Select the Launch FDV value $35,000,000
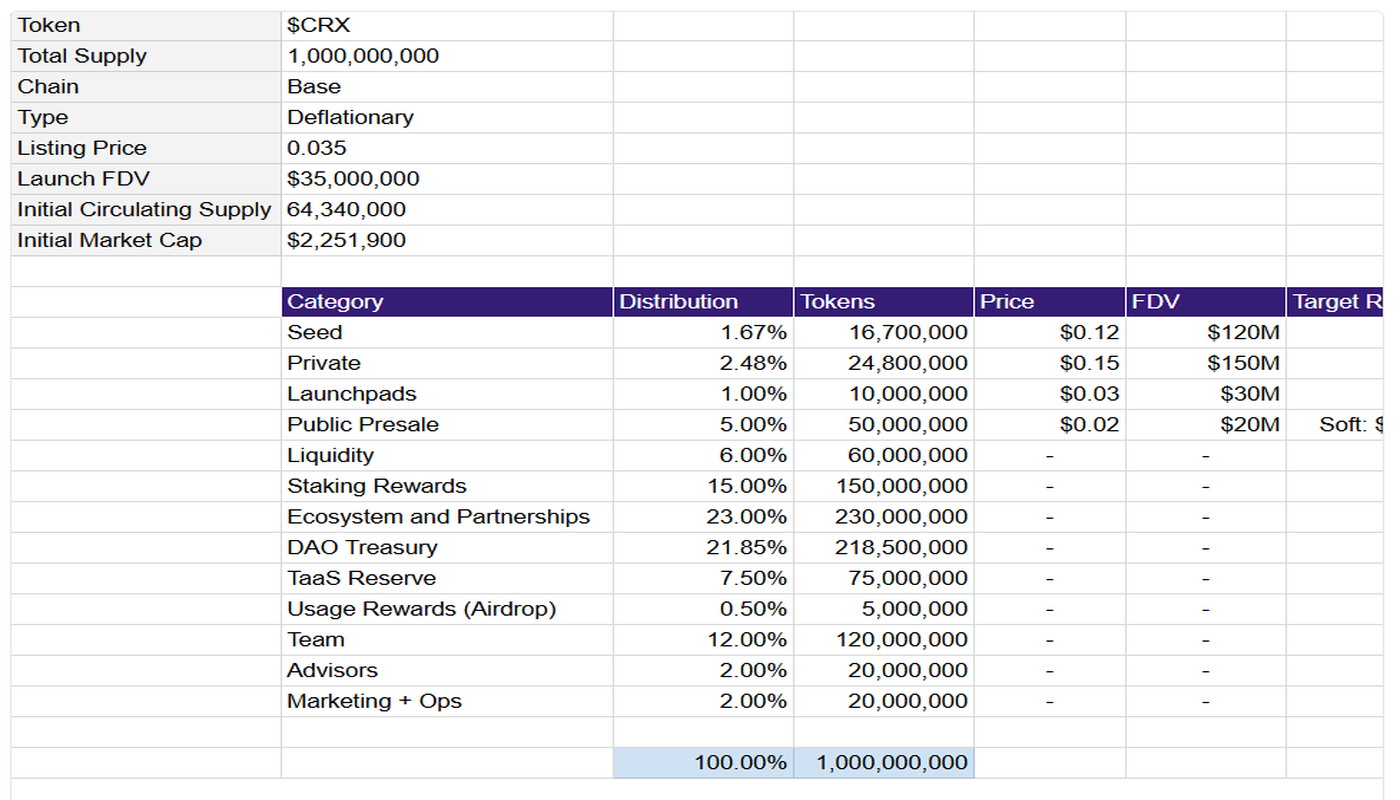Screen dimensions: 1400x800 [x=447, y=179]
